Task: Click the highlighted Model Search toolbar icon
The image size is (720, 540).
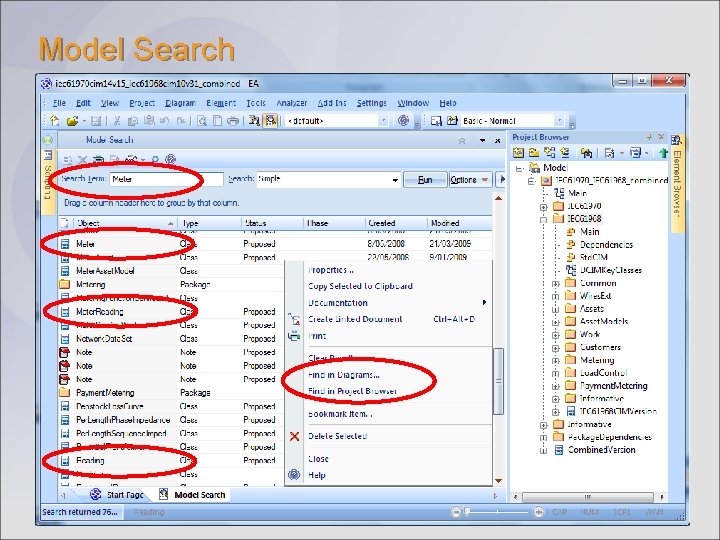Action: [x=271, y=120]
